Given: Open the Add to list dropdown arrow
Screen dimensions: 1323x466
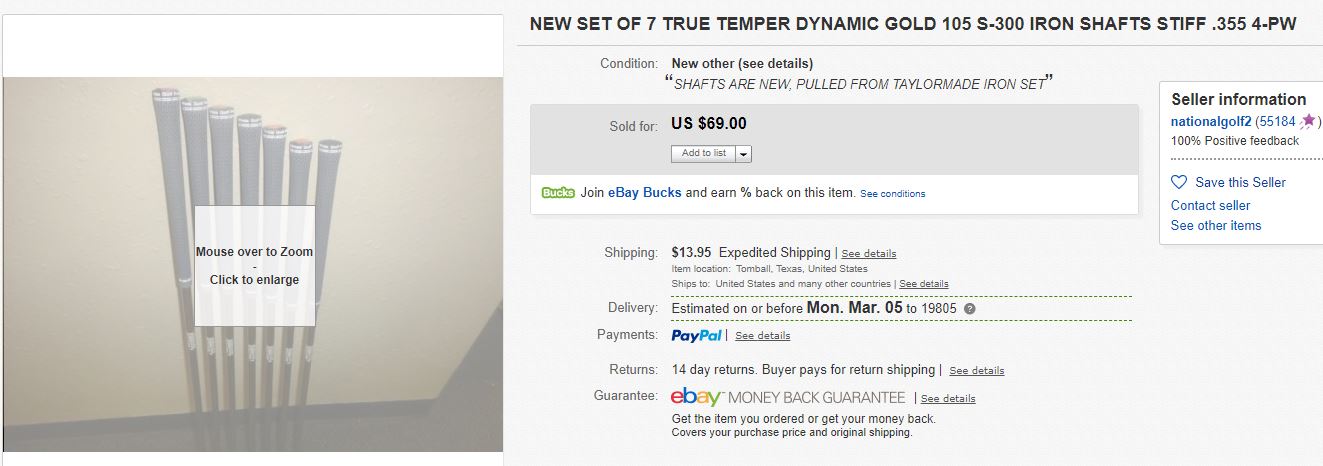Looking at the screenshot, I should click(744, 154).
